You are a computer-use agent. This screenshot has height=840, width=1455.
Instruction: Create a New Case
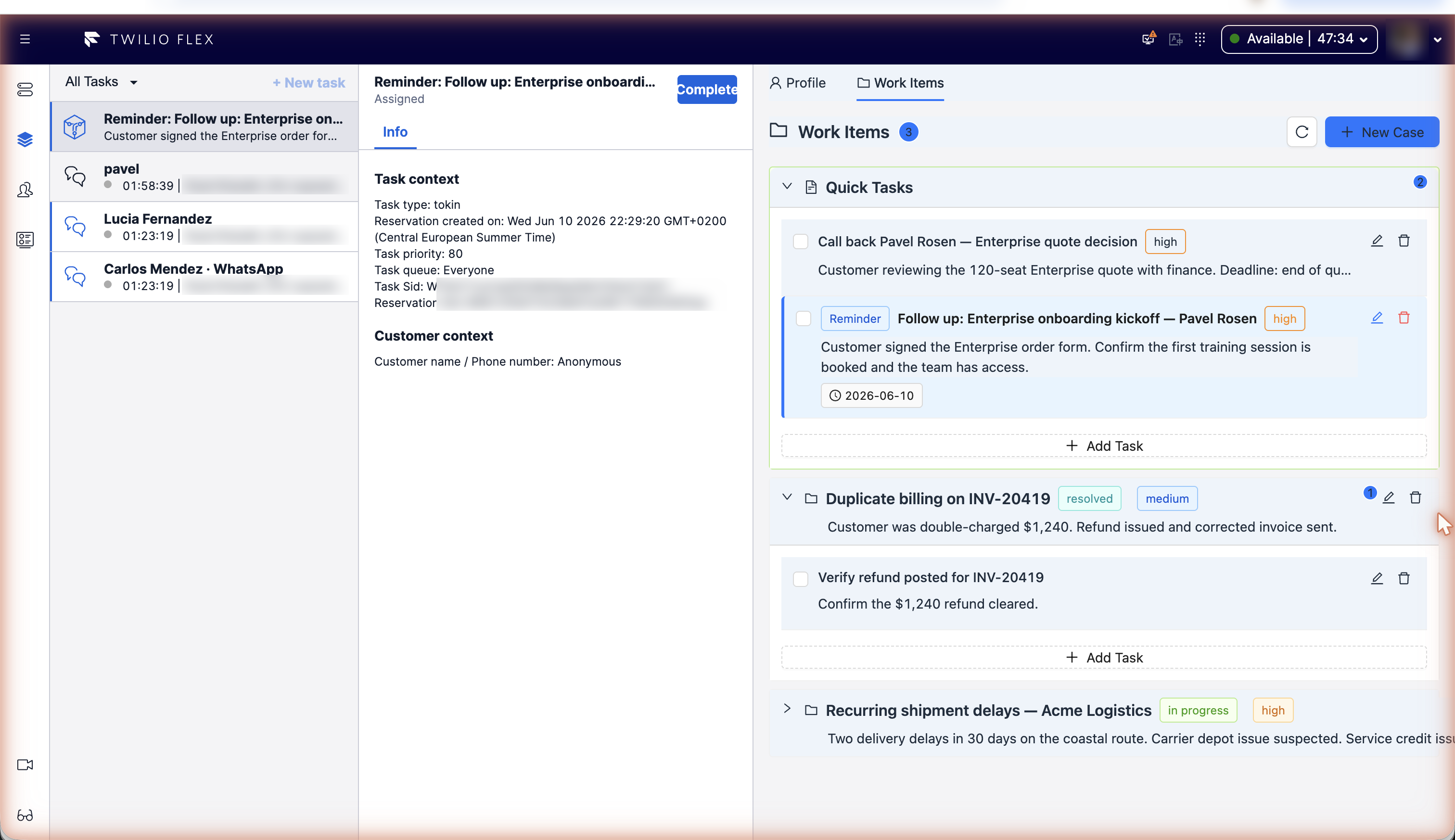(1382, 132)
